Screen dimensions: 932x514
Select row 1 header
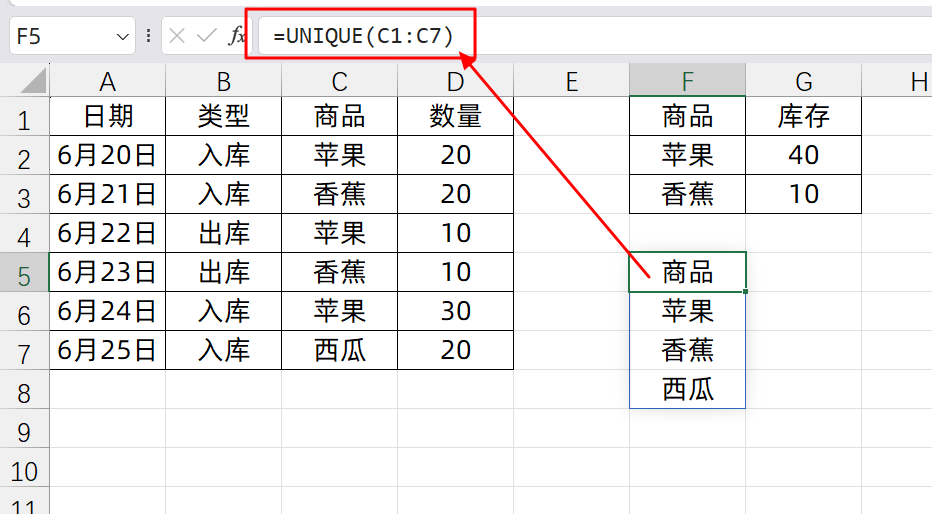[24, 116]
